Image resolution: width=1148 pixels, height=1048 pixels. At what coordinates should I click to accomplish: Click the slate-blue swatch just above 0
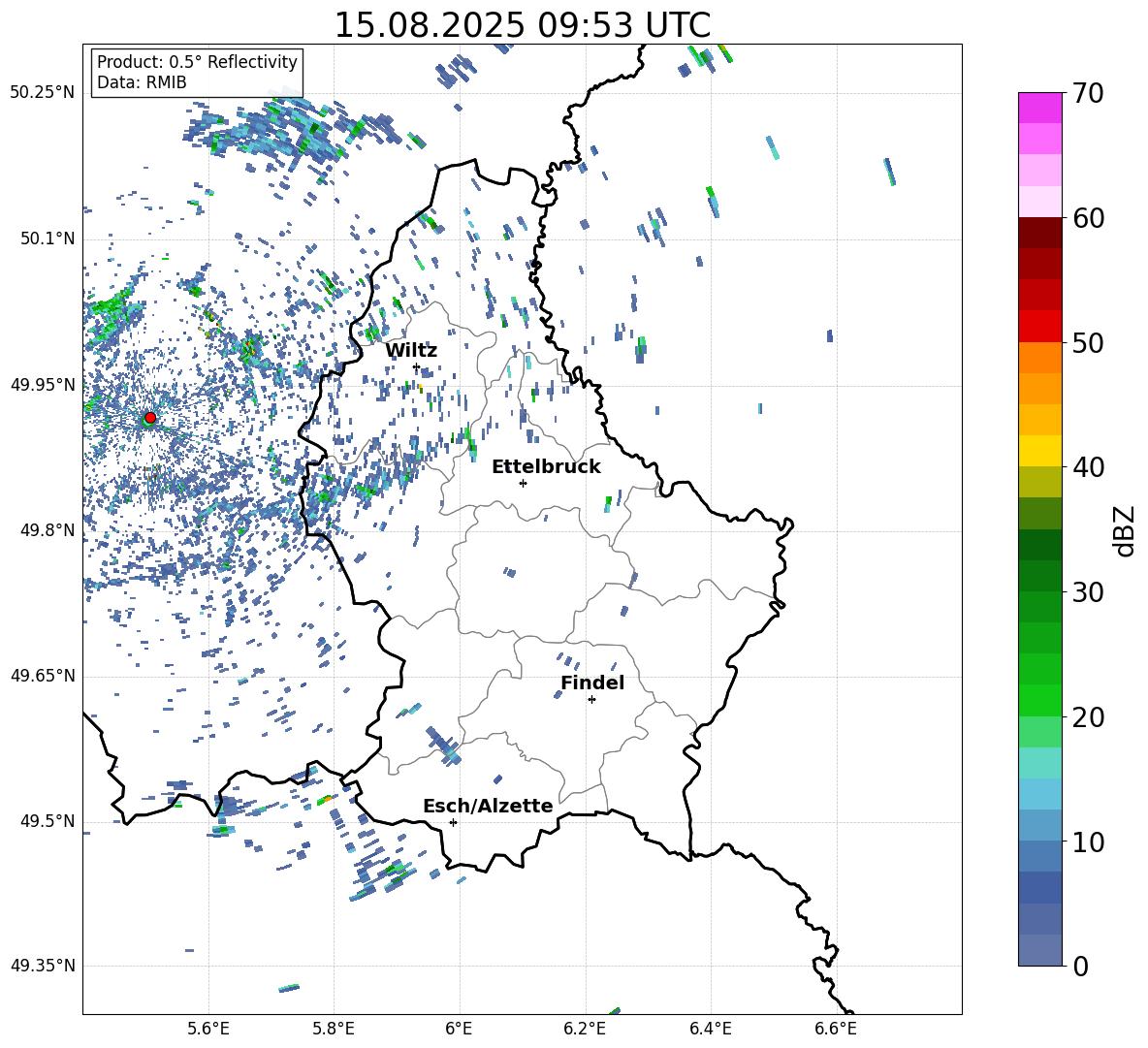tap(1039, 950)
